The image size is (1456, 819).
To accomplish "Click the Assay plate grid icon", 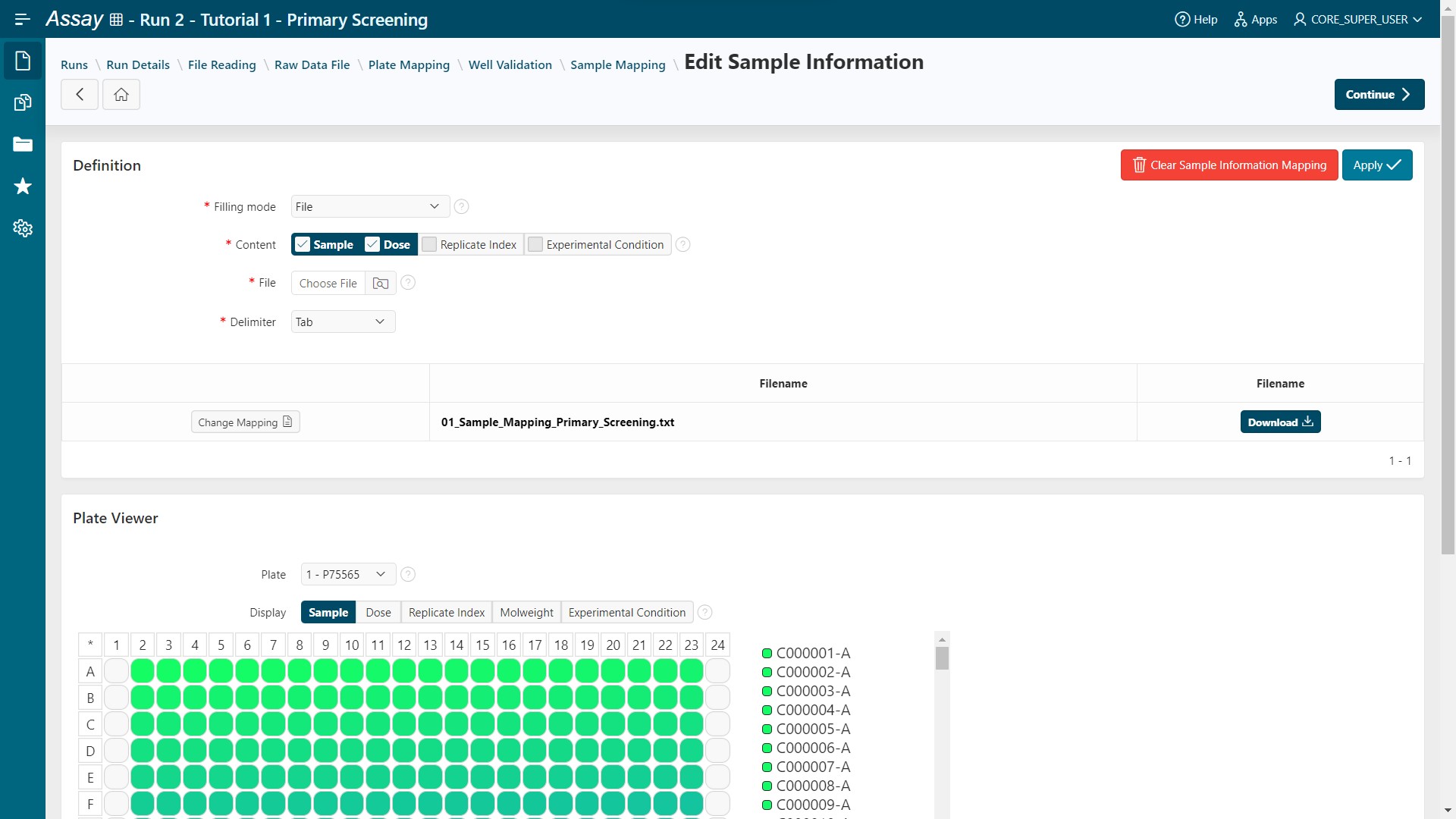I will (x=116, y=20).
